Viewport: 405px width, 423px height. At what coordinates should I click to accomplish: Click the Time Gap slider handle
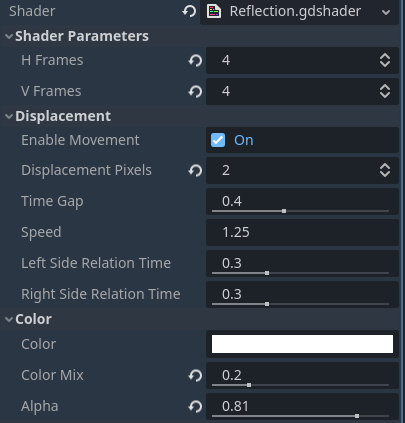(x=284, y=211)
